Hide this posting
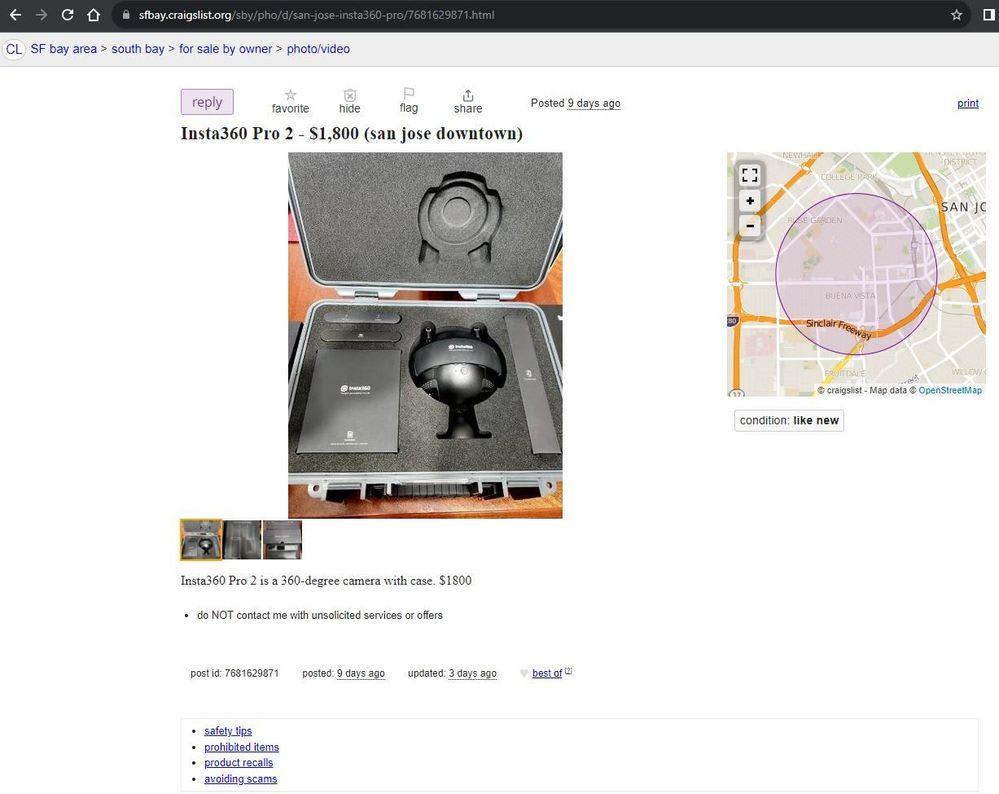Viewport: 999px width, 794px height. [349, 102]
